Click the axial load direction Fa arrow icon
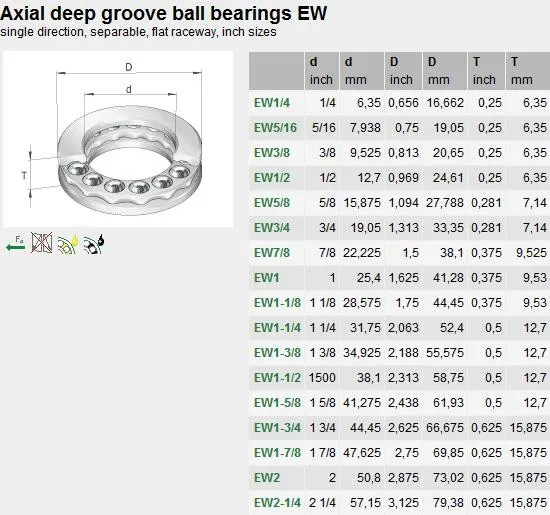The width and height of the screenshot is (550, 515). pos(16,244)
